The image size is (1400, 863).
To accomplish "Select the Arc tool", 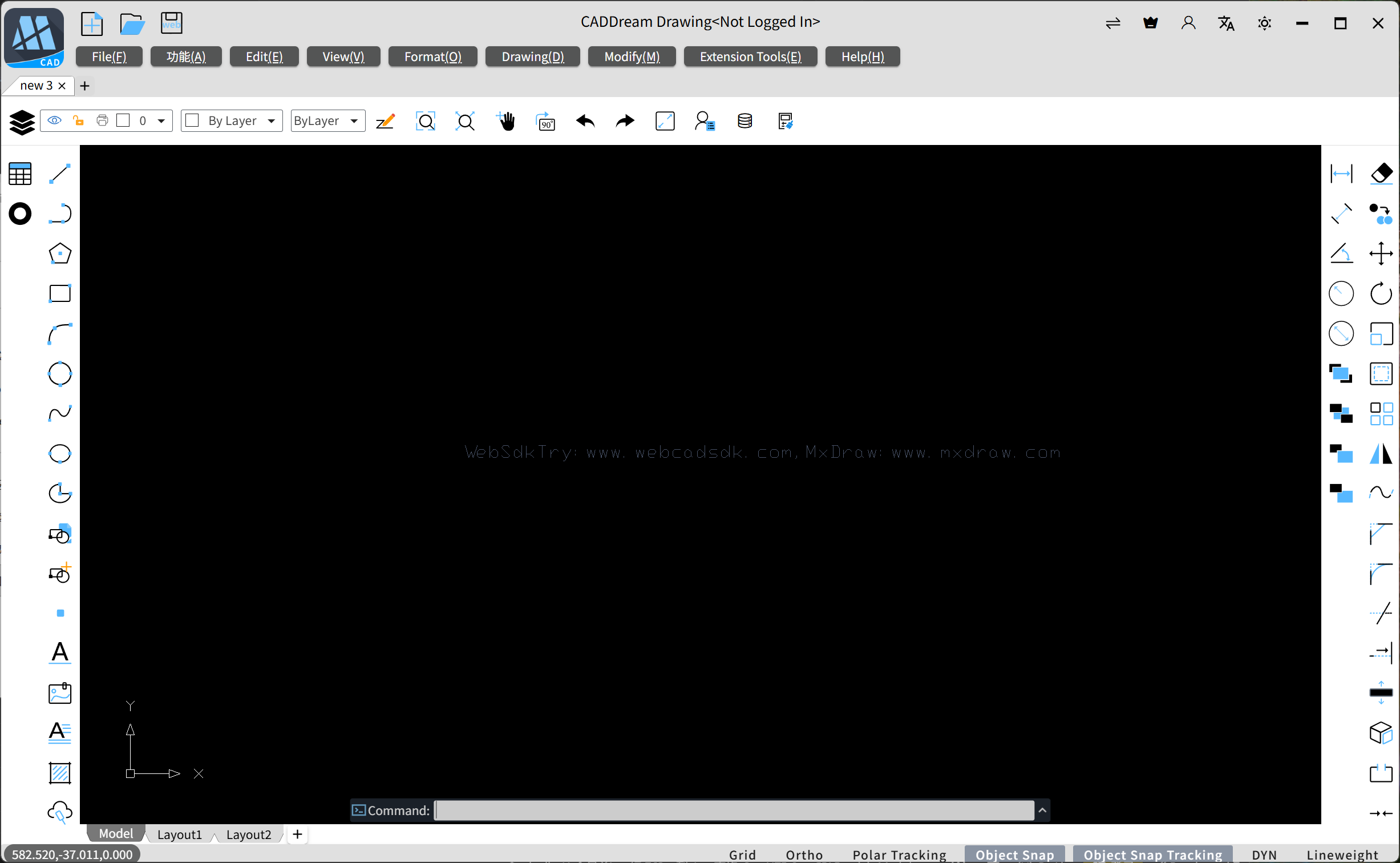I will coord(60,334).
